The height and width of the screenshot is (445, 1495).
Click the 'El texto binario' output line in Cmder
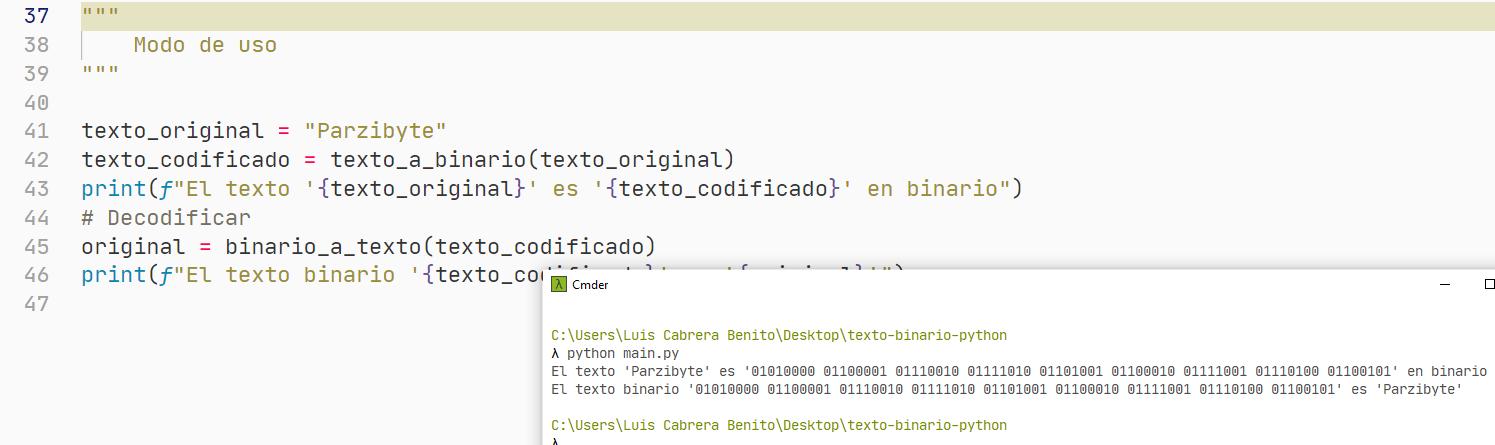pyautogui.click(x=1007, y=389)
